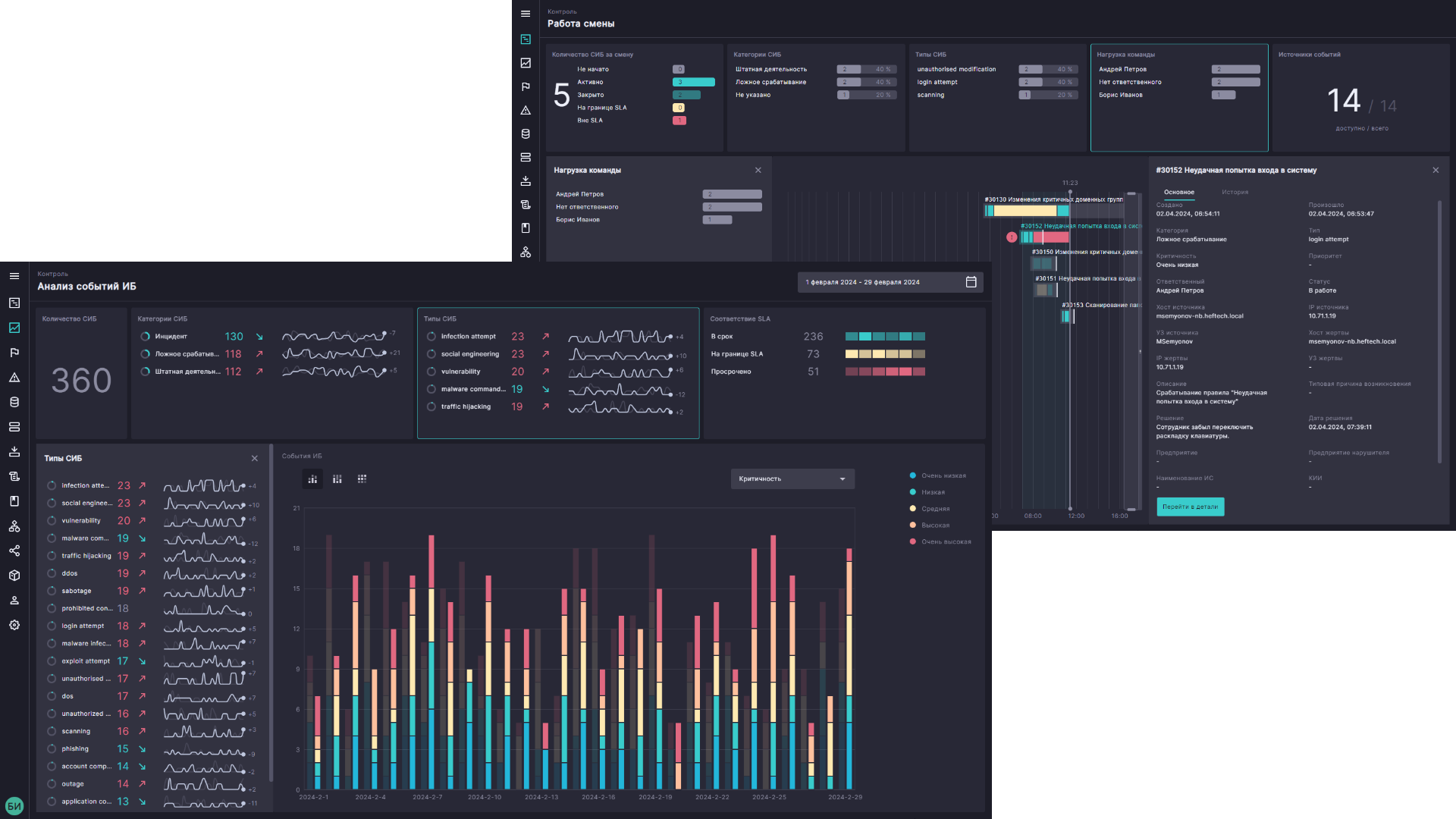Select Соответствие SLA card
The image size is (1456, 819).
[845, 373]
